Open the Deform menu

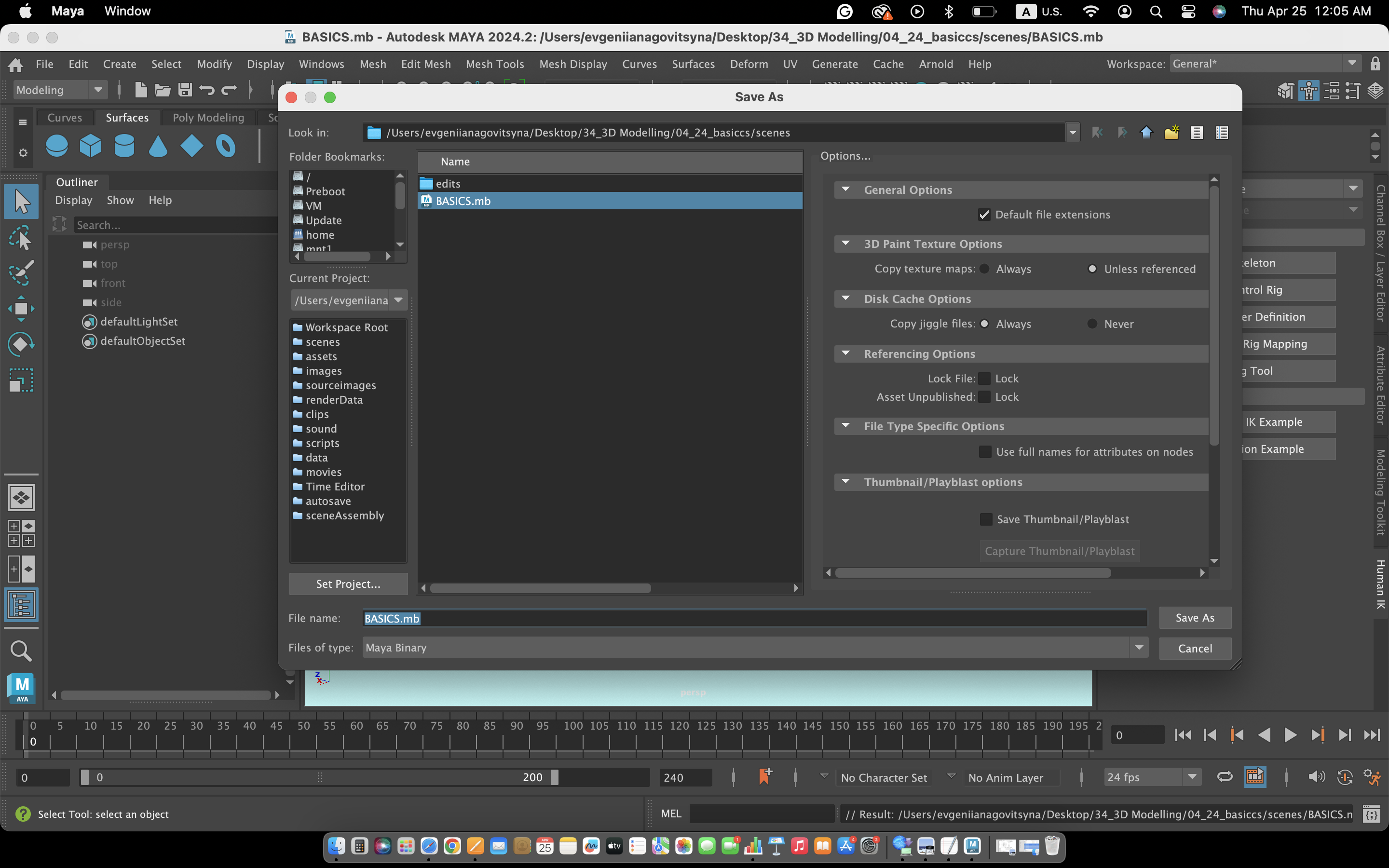[749, 64]
